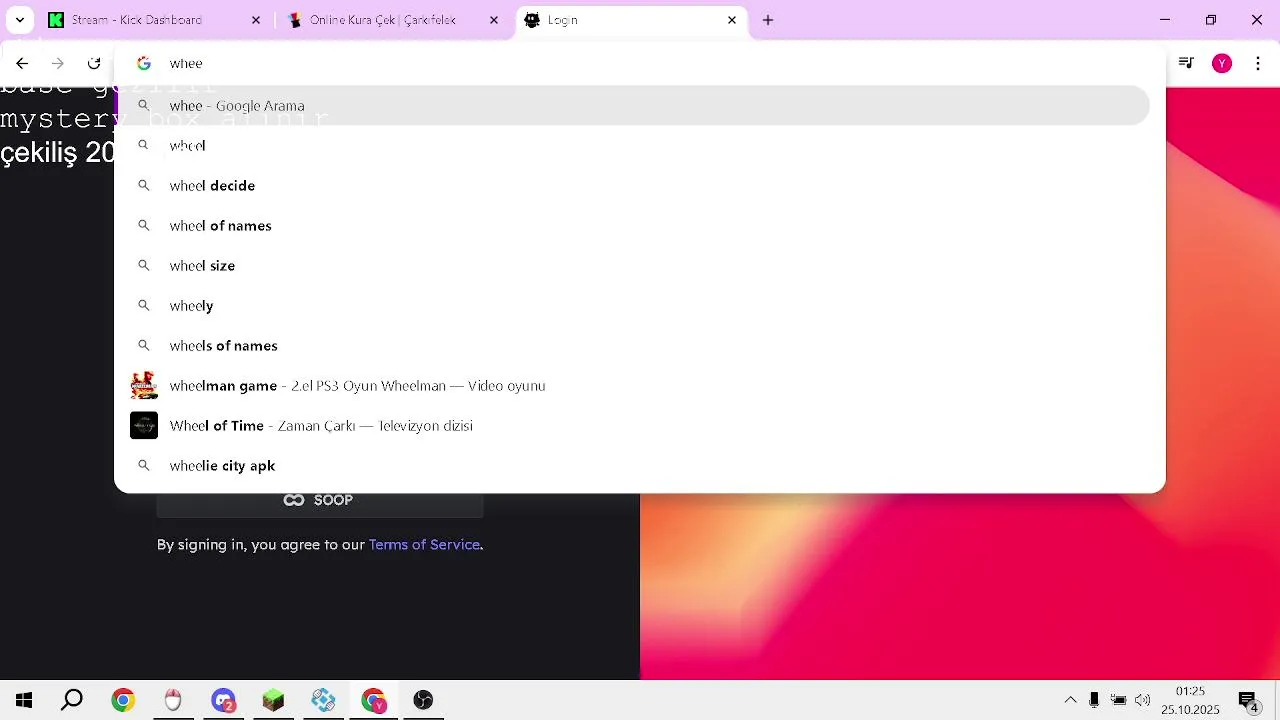Open the Chrome profile avatar 'Y'
This screenshot has height=720, width=1280.
[x=1222, y=63]
